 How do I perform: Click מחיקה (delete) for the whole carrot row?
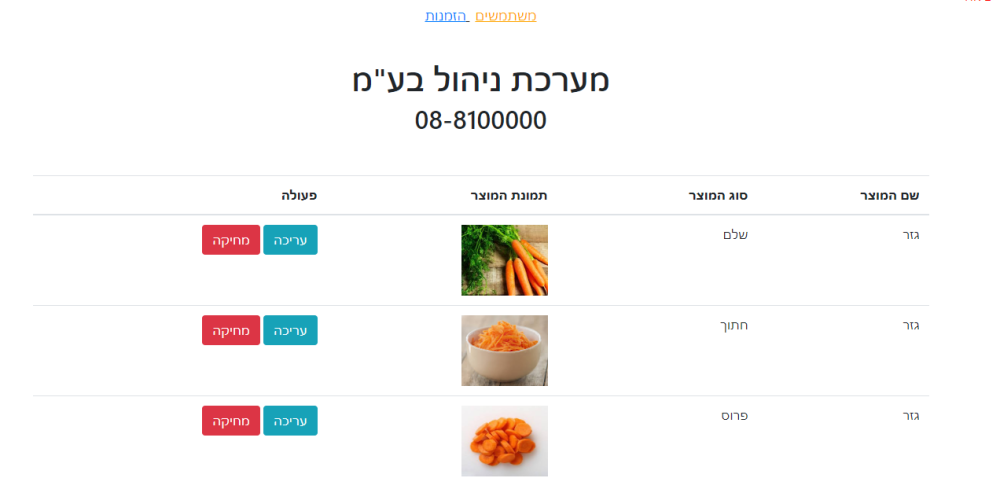click(x=231, y=240)
